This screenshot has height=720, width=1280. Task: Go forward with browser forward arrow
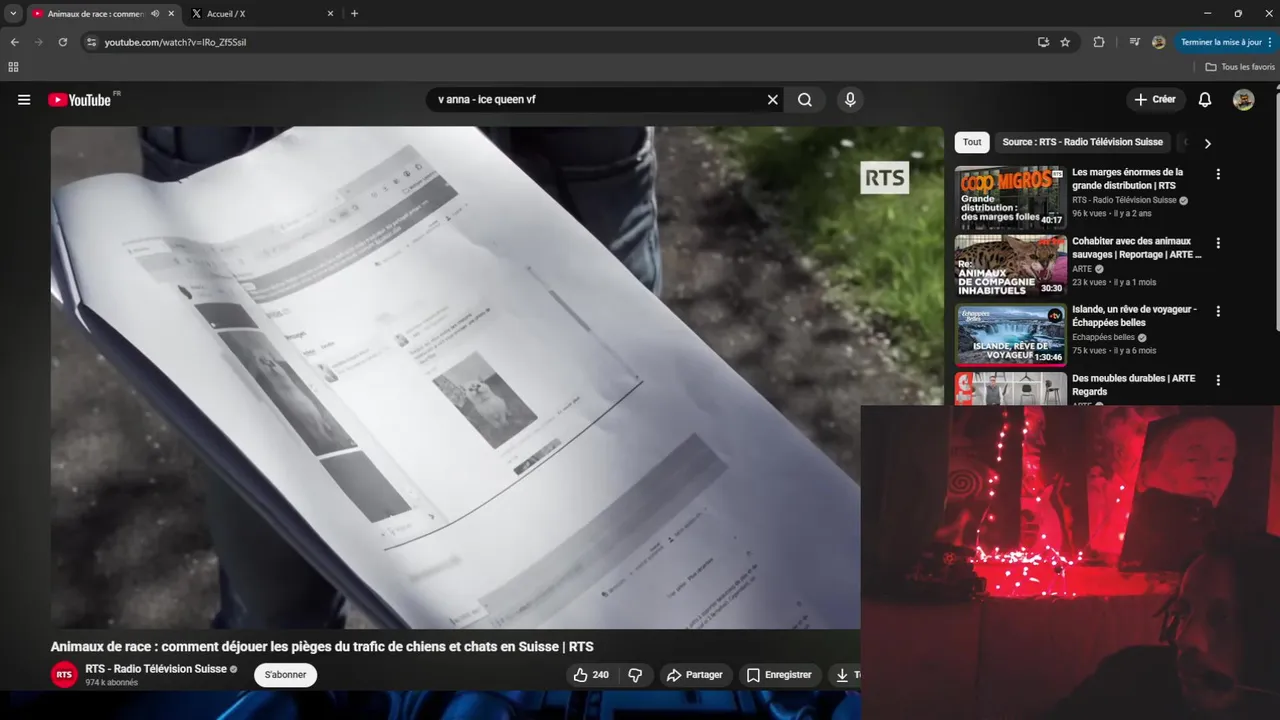(38, 42)
